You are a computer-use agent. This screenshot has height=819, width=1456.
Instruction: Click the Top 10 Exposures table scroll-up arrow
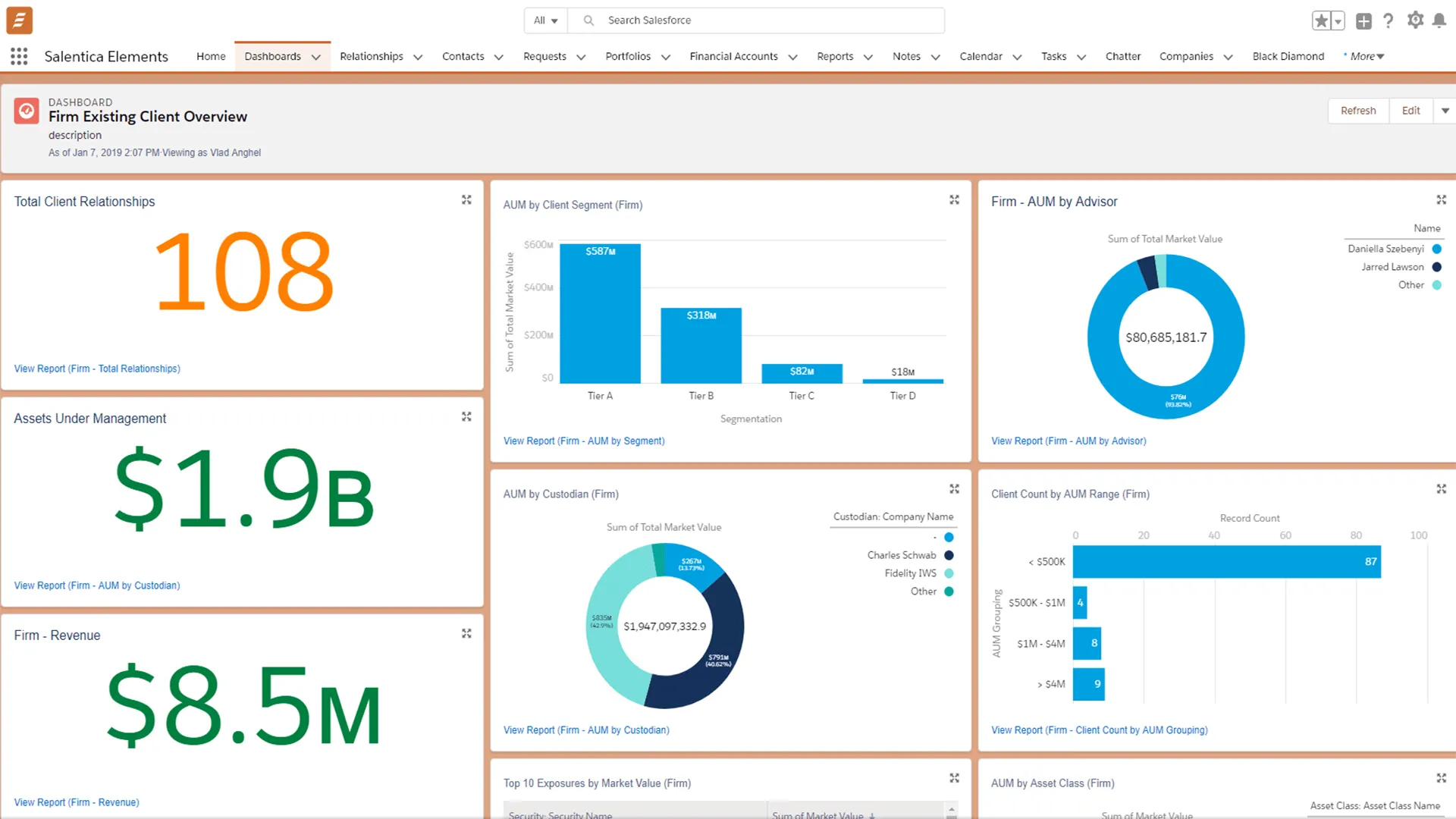(951, 811)
